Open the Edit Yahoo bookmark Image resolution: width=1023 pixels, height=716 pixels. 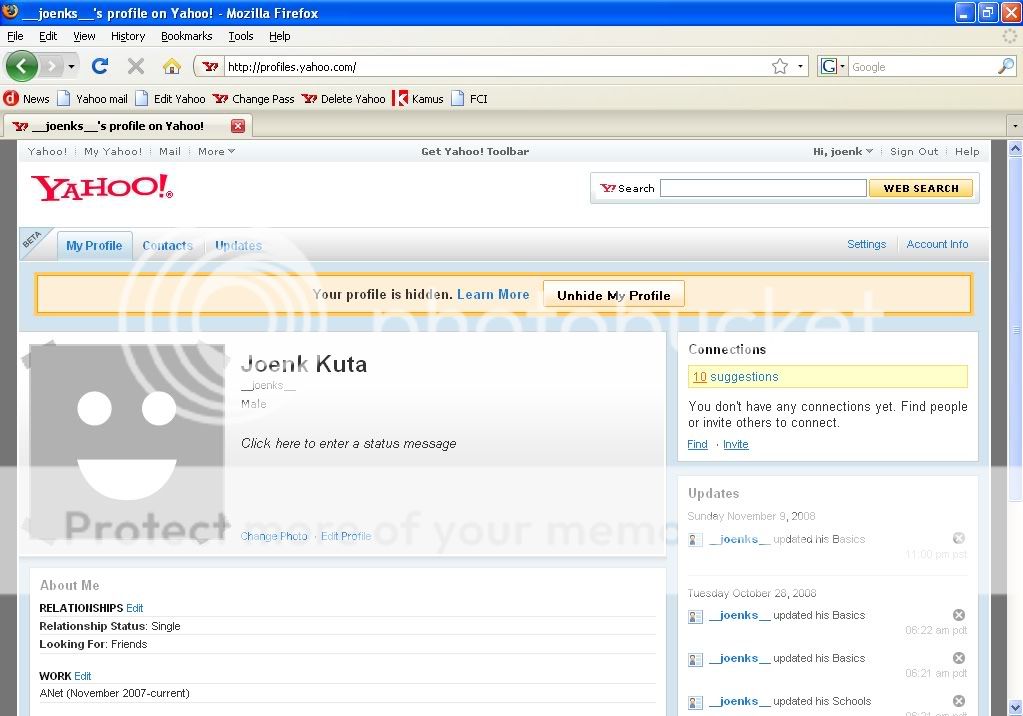pyautogui.click(x=170, y=99)
